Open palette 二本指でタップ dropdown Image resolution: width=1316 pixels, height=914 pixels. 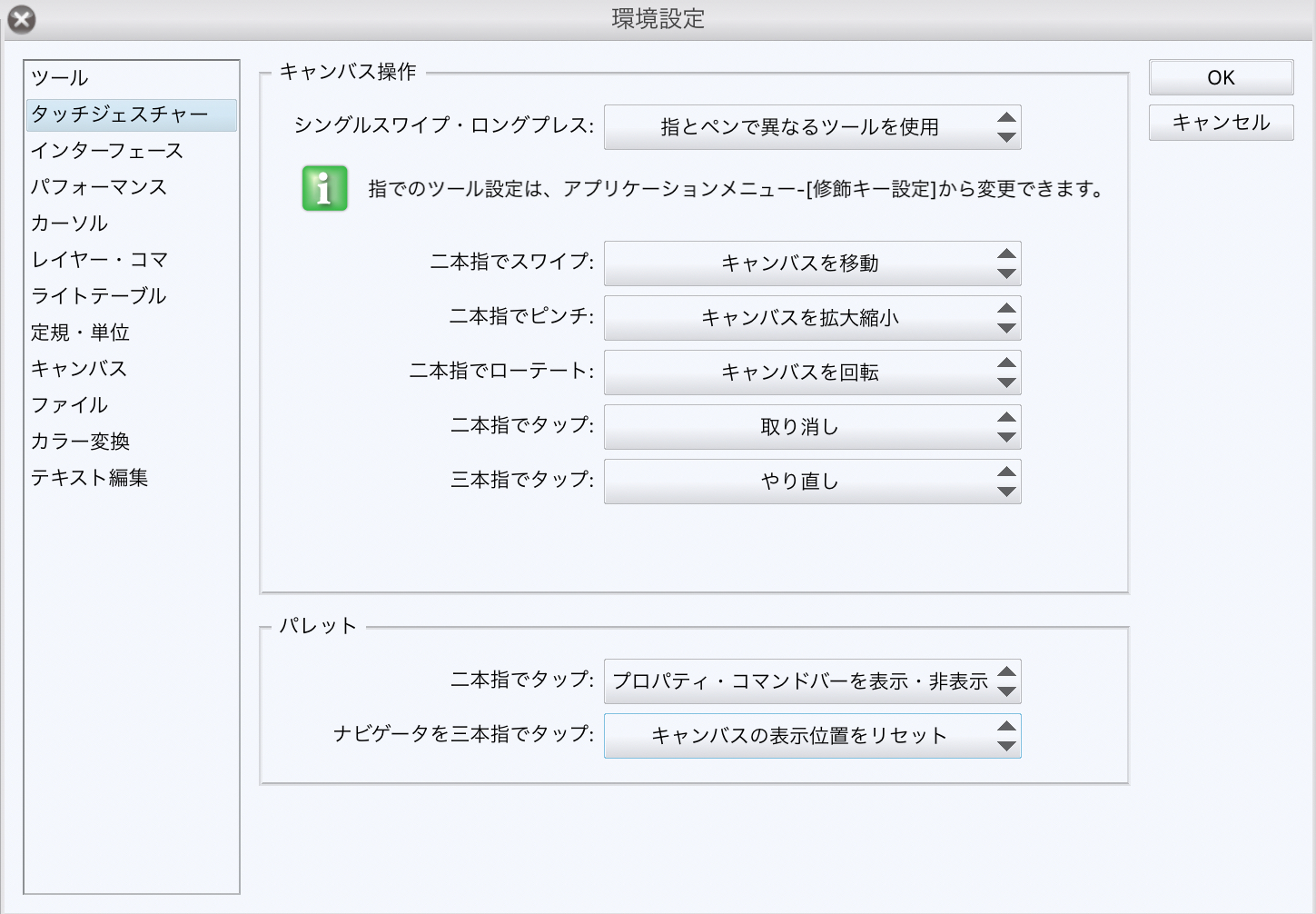click(812, 681)
